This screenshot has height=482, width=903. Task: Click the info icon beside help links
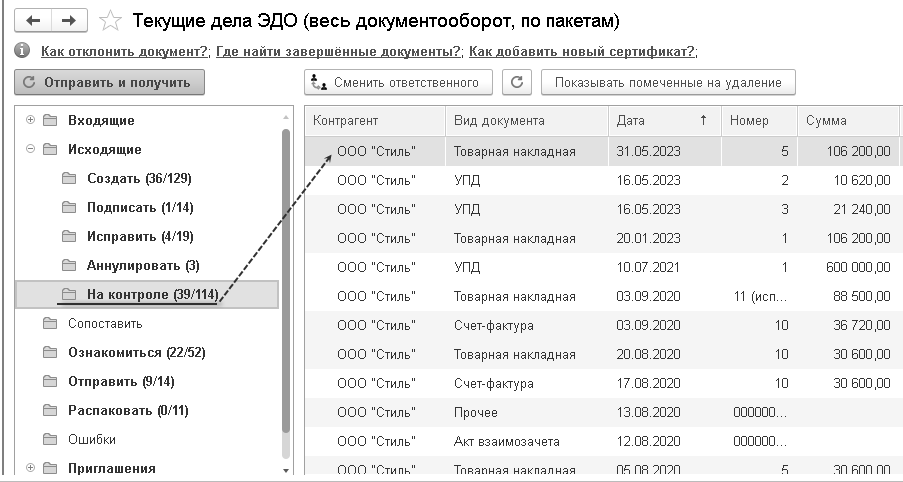coord(22,51)
